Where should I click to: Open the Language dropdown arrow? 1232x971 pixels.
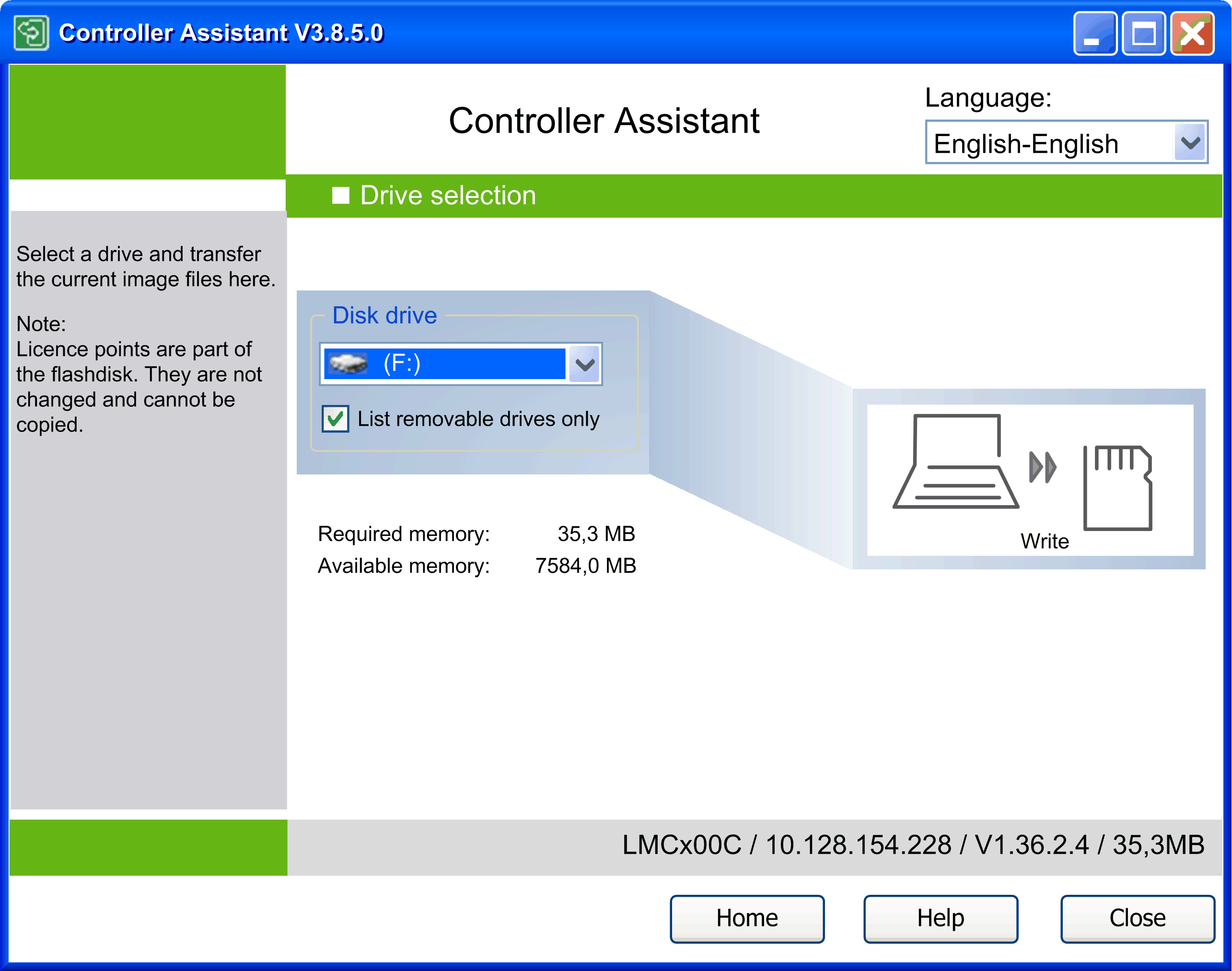(1190, 142)
